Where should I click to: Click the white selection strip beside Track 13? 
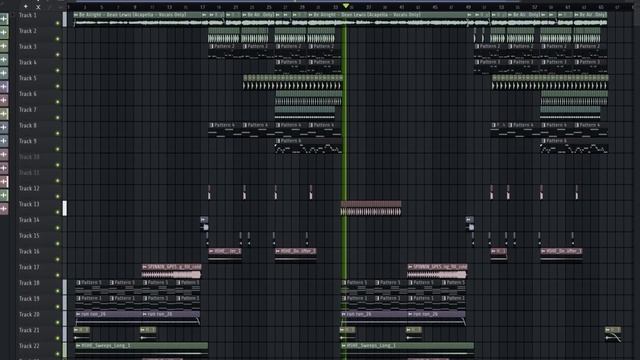64,208
